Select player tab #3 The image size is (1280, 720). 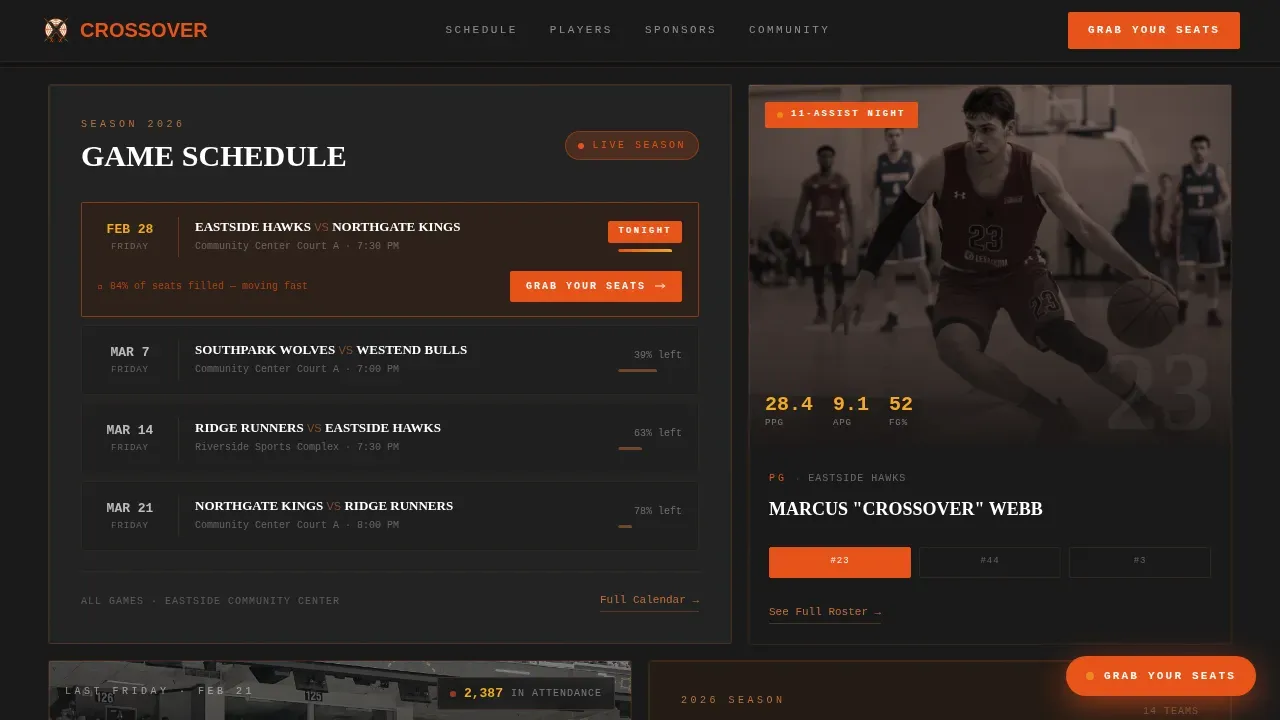coord(1140,562)
